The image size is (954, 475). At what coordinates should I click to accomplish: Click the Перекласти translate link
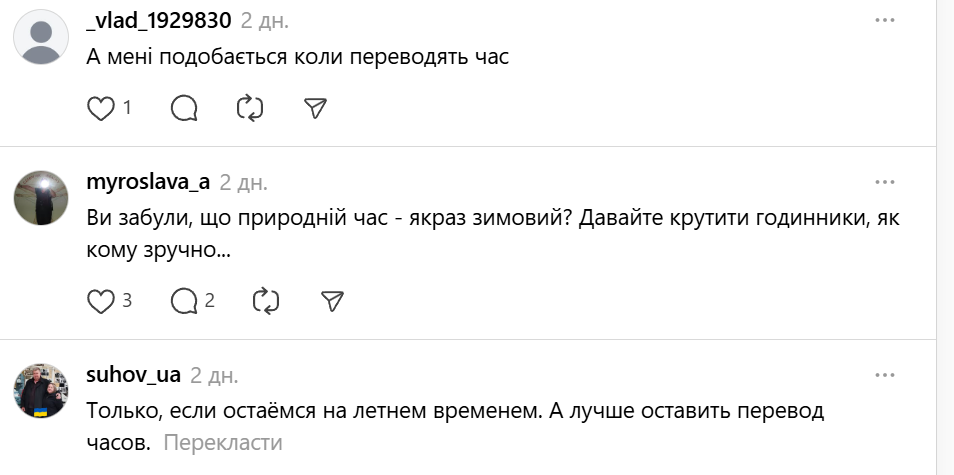[223, 443]
